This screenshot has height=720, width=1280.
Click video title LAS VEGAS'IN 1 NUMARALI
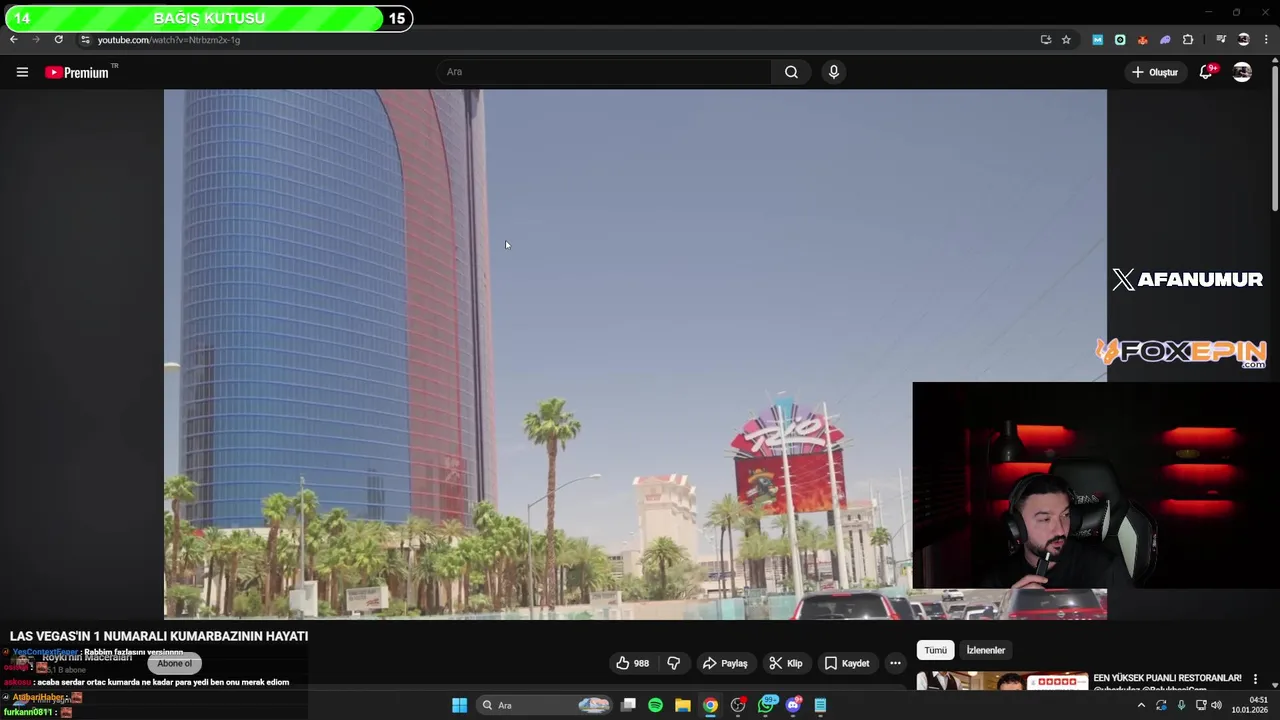pos(159,636)
